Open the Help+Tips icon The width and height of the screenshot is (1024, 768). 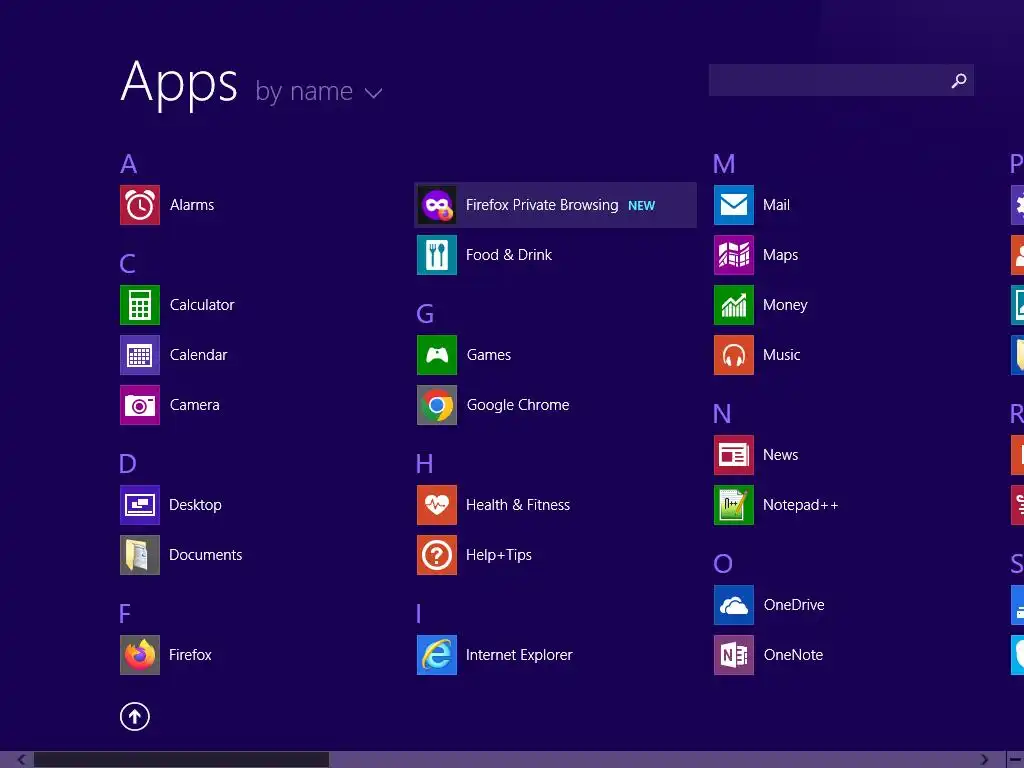(x=437, y=555)
